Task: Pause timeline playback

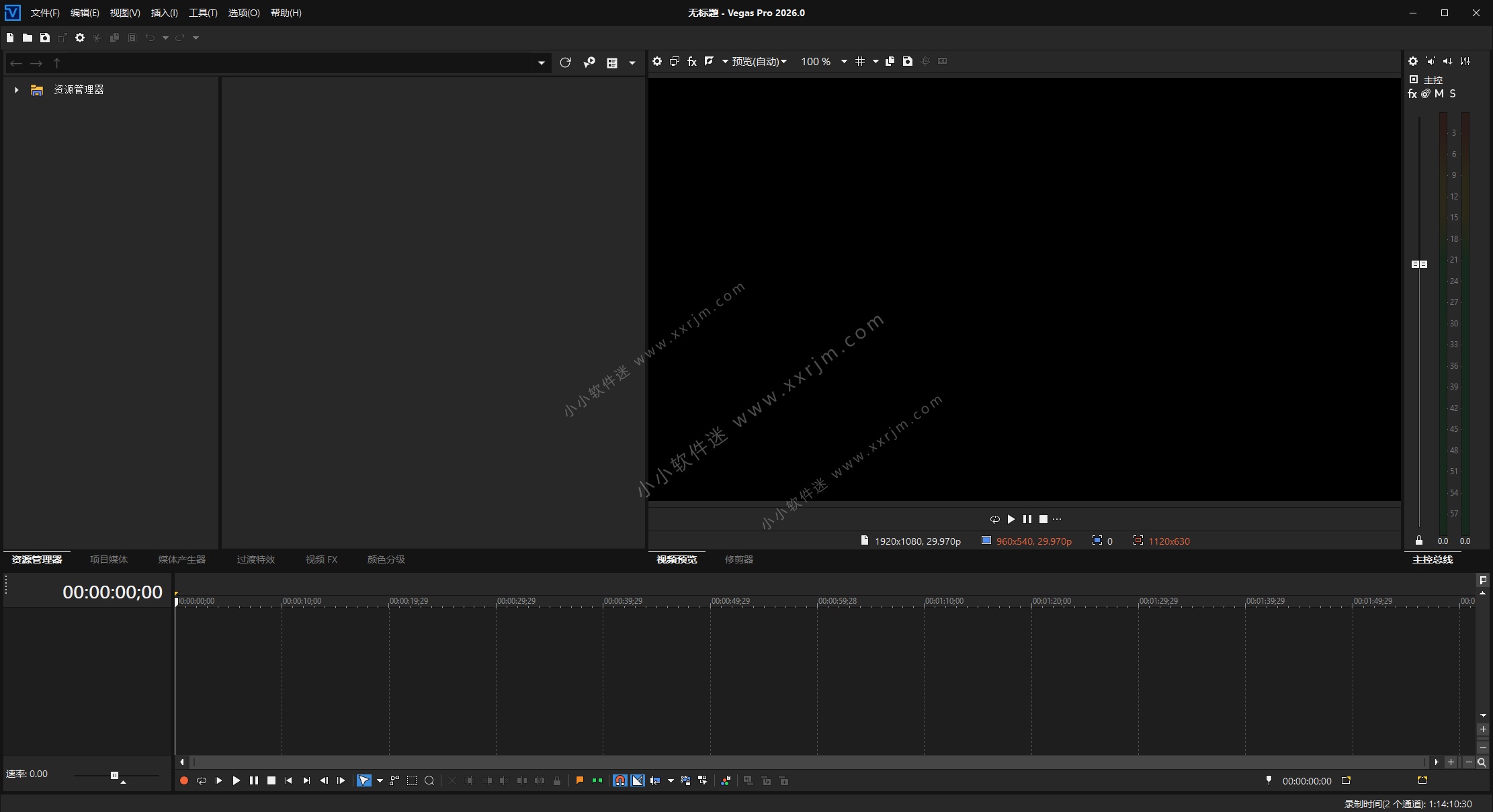Action: [254, 780]
